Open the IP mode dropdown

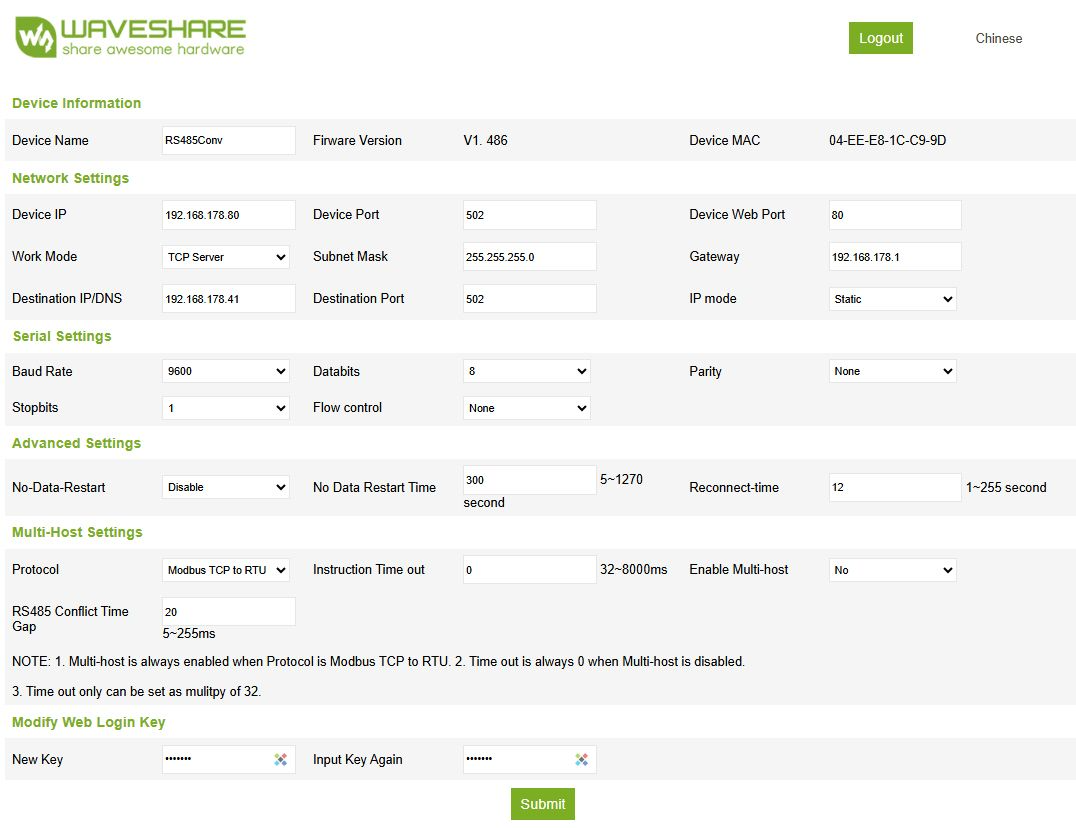point(892,298)
